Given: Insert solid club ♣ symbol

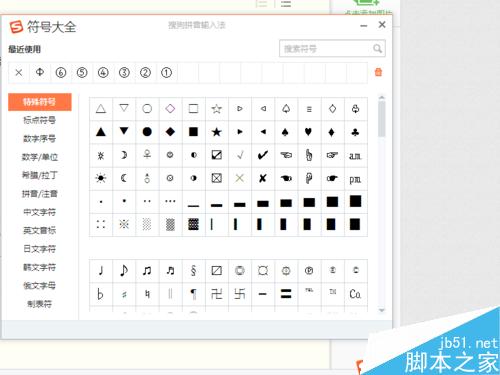Looking at the screenshot, I should point(355,132).
